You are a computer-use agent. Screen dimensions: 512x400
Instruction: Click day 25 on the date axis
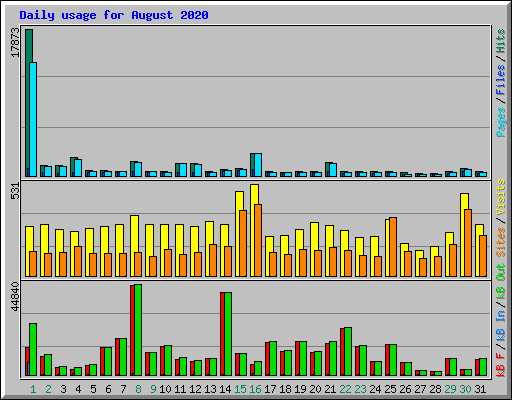390,389
